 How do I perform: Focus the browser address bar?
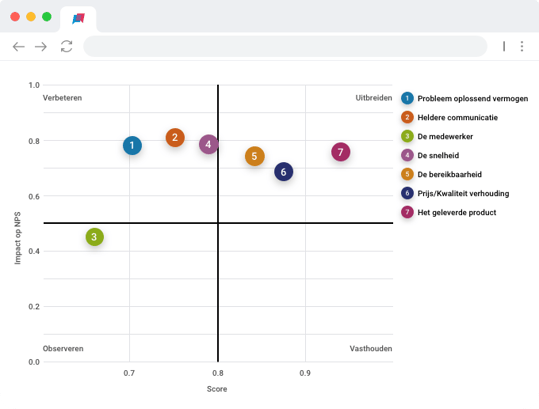click(285, 46)
